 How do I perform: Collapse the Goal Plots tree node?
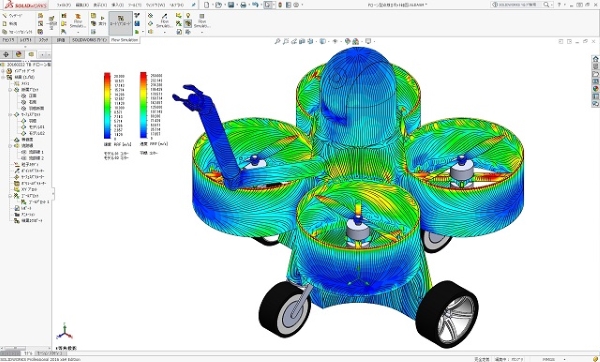pyautogui.click(x=10, y=196)
